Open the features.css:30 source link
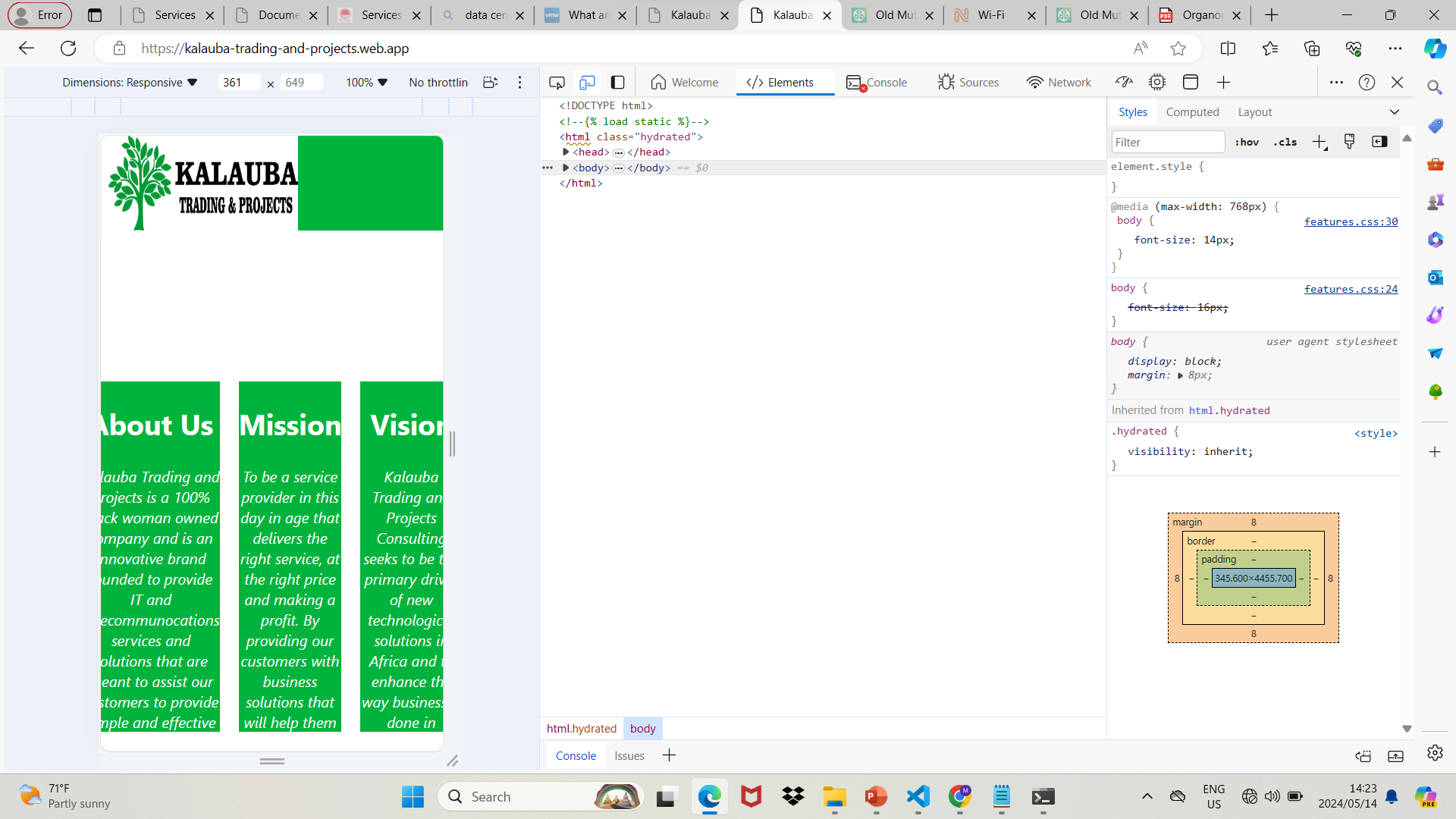Image resolution: width=1456 pixels, height=819 pixels. click(x=1351, y=221)
